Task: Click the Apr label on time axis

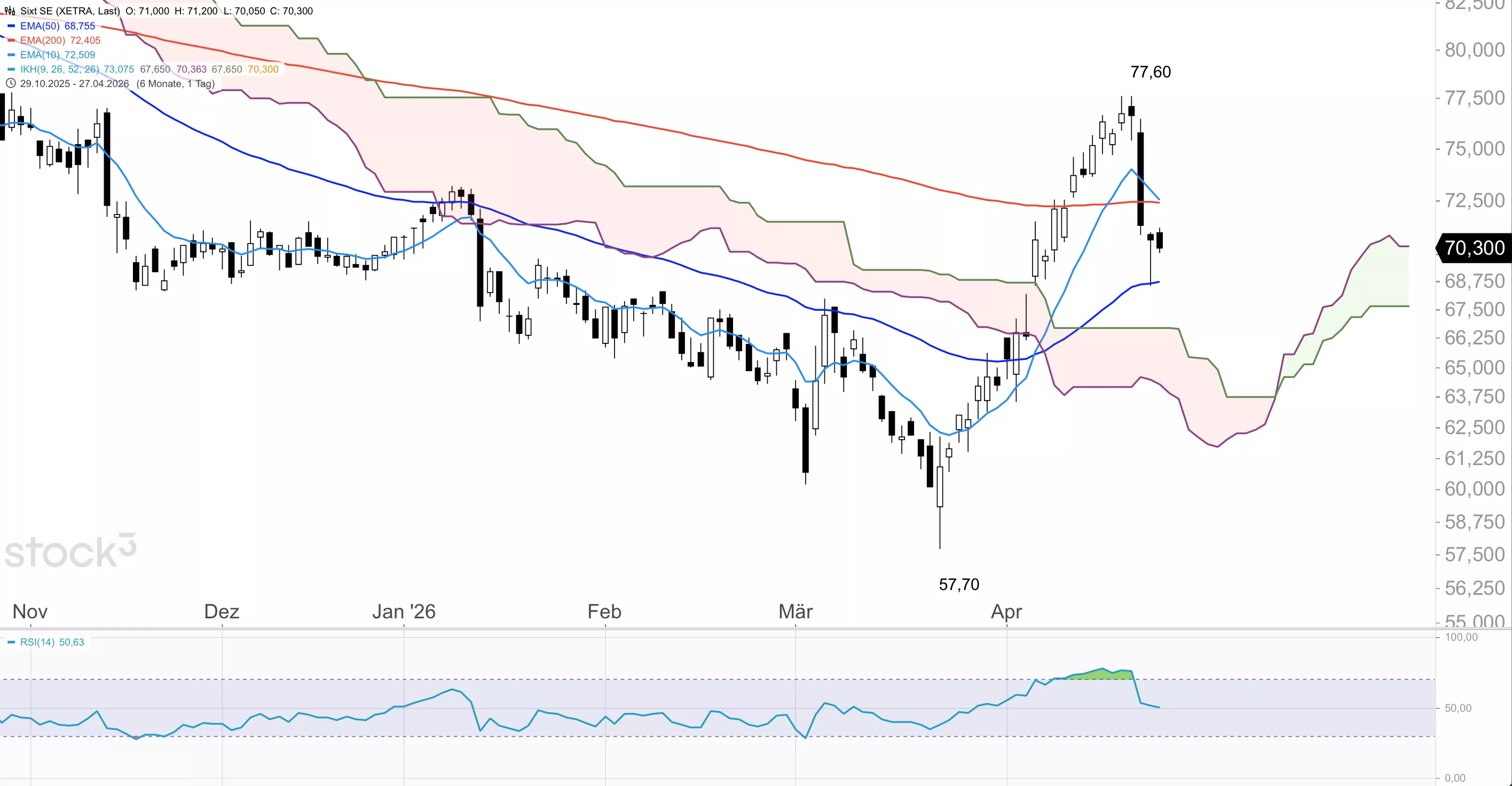Action: [x=1006, y=611]
